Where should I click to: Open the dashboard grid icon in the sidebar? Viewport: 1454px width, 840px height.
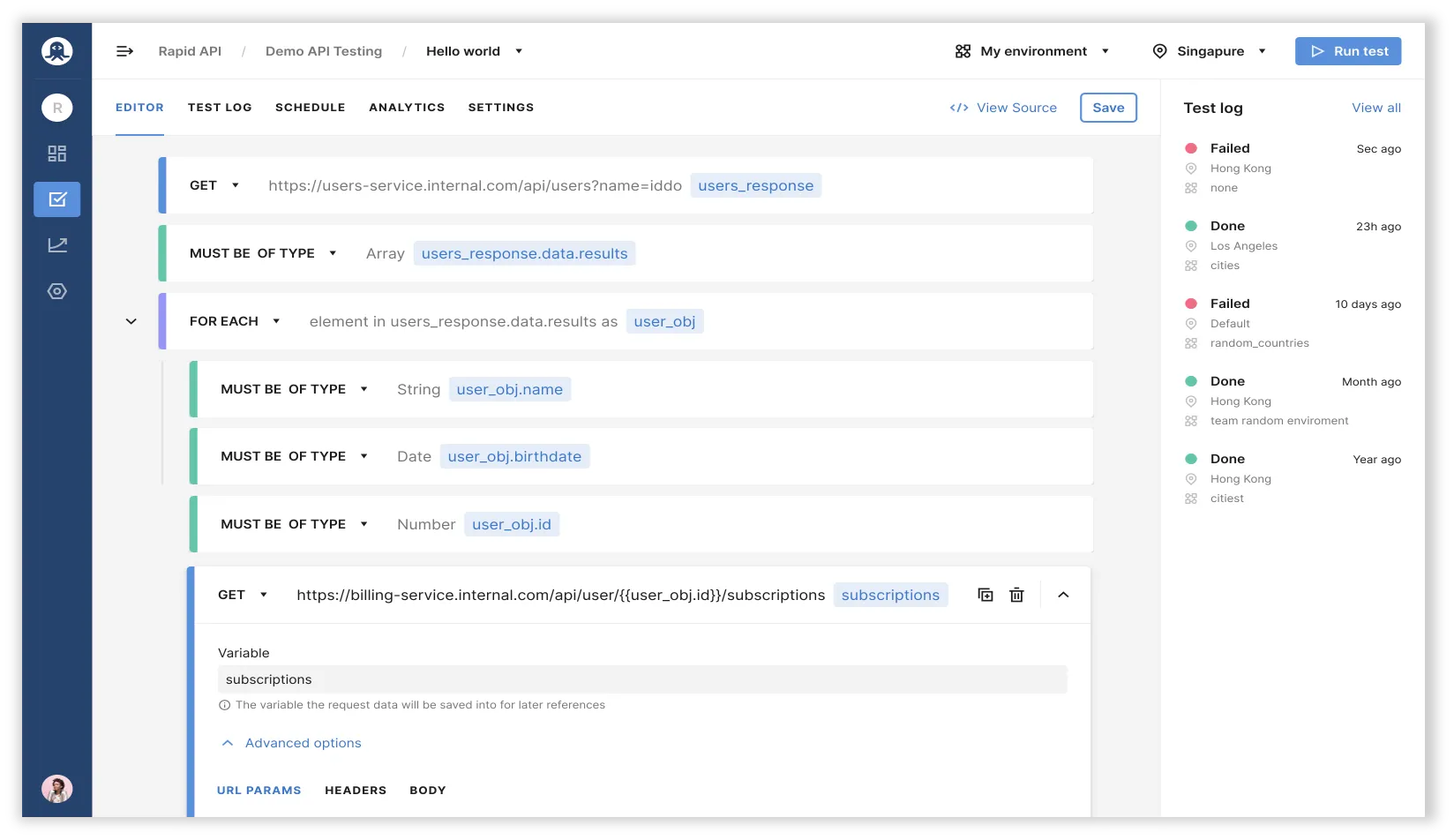click(57, 154)
